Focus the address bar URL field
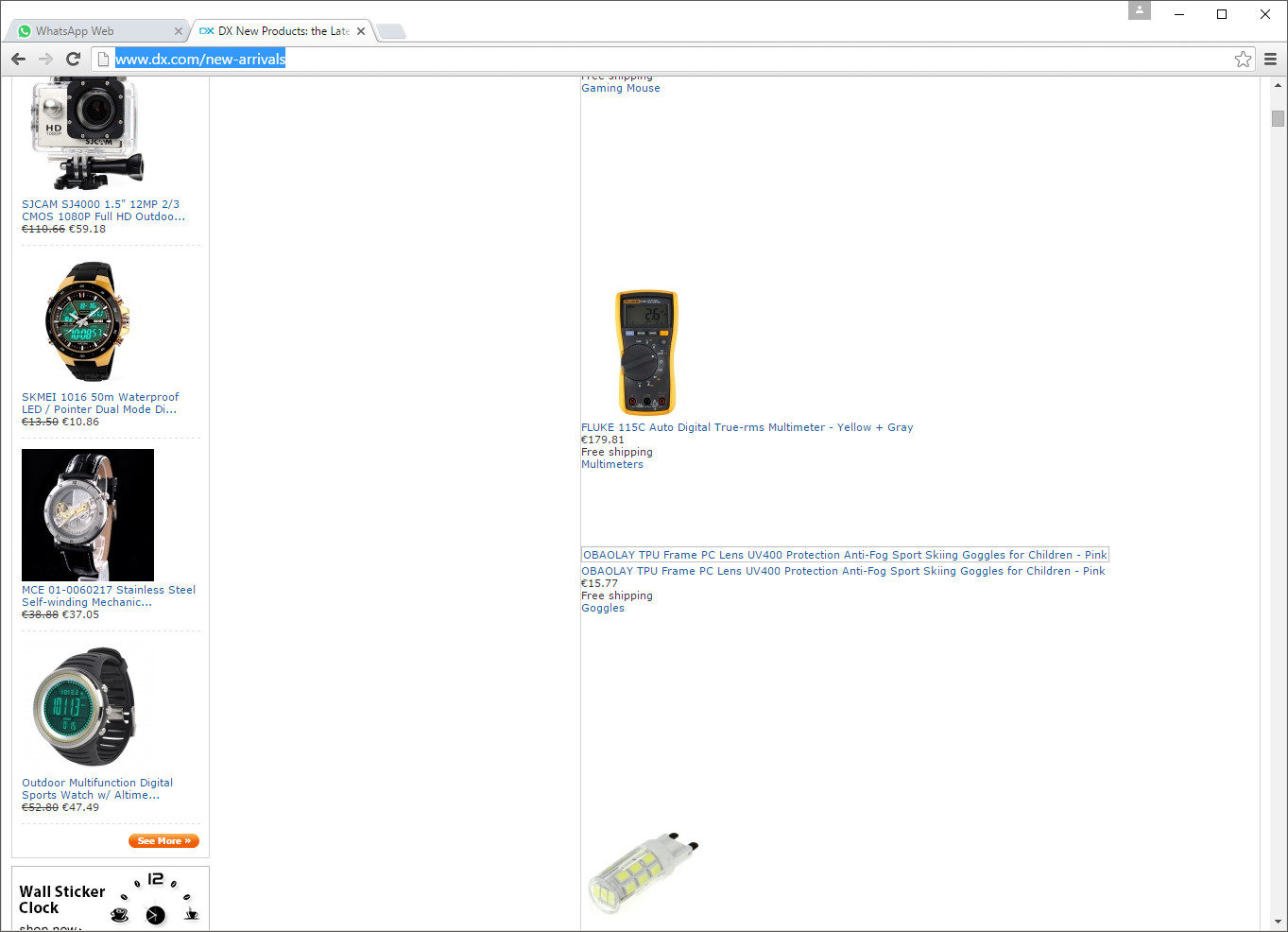Image resolution: width=1288 pixels, height=932 pixels. point(672,59)
